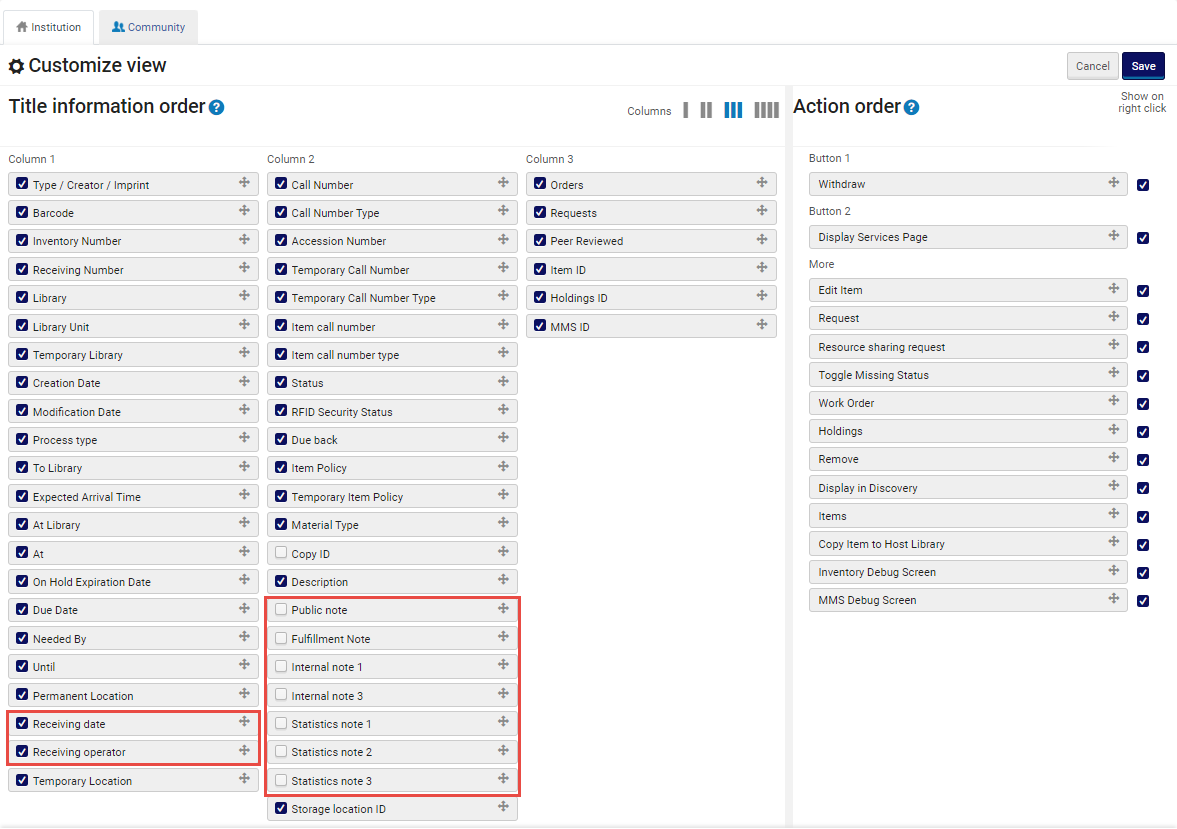The height and width of the screenshot is (829, 1177).
Task: Switch to the Institution tab
Action: tap(49, 27)
